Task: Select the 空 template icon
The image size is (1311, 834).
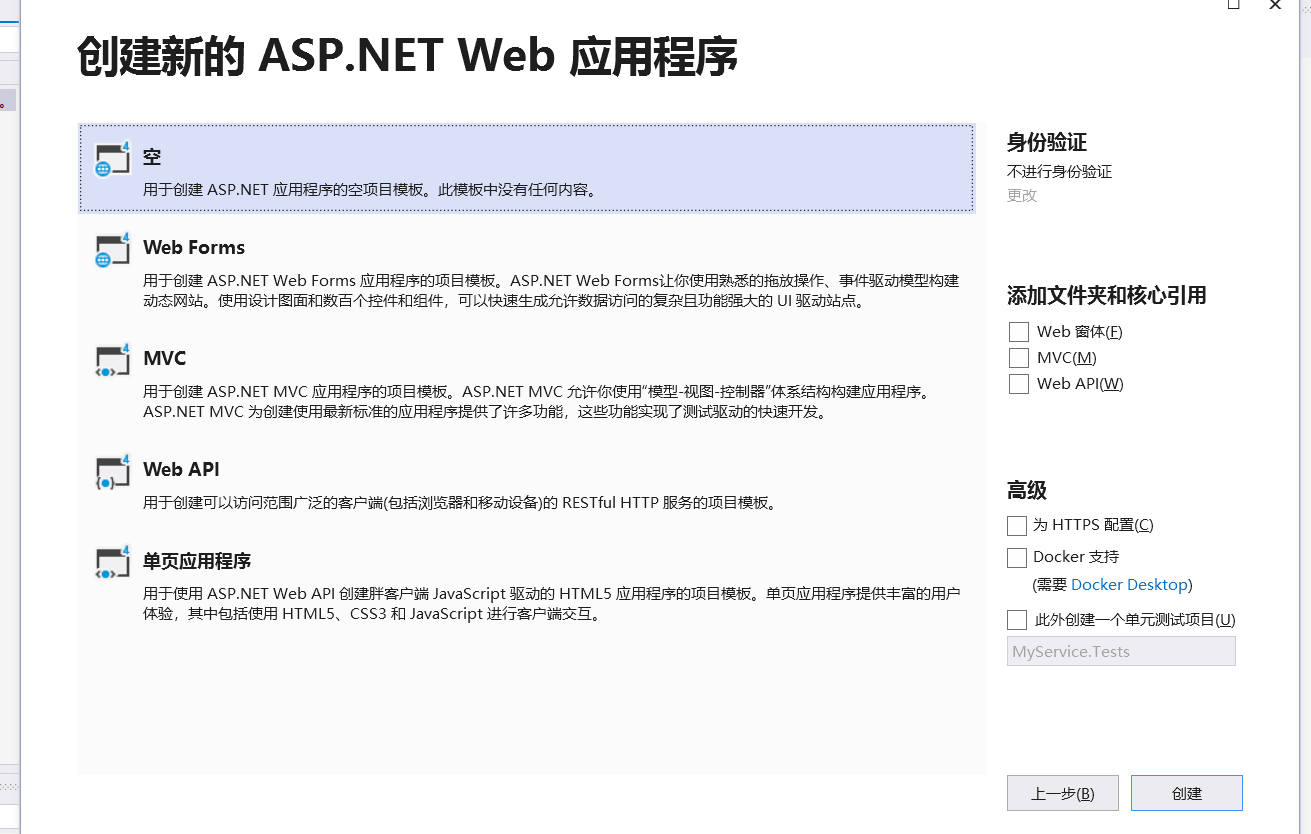Action: pos(112,159)
